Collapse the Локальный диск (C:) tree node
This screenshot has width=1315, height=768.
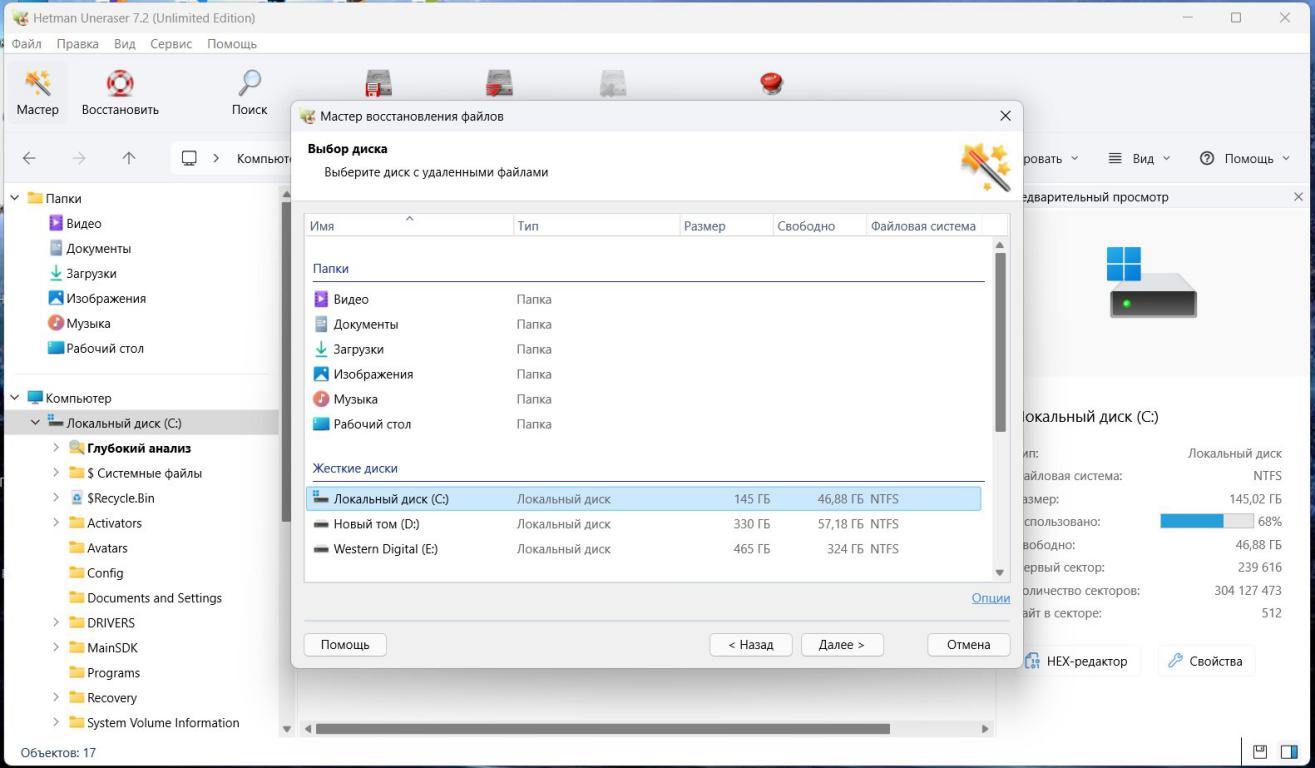coord(36,423)
